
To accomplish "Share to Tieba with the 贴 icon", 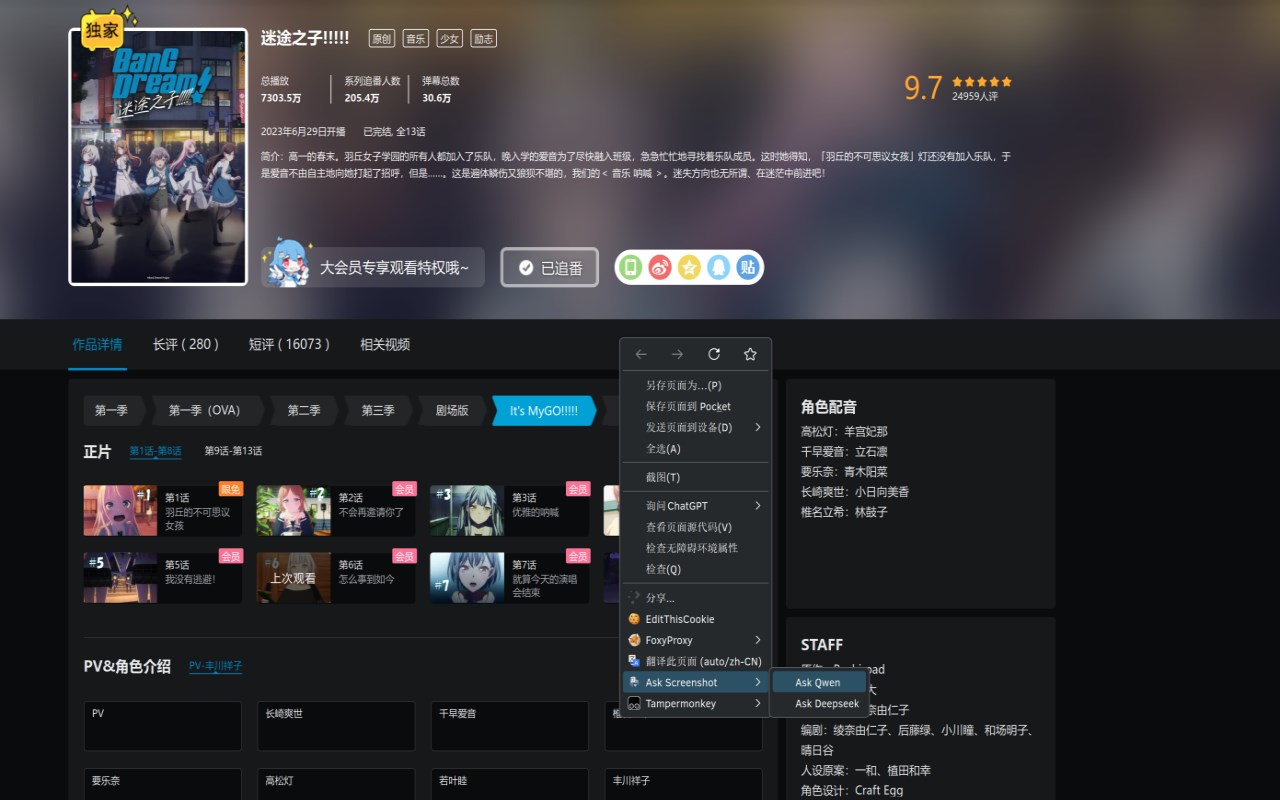I will (747, 267).
